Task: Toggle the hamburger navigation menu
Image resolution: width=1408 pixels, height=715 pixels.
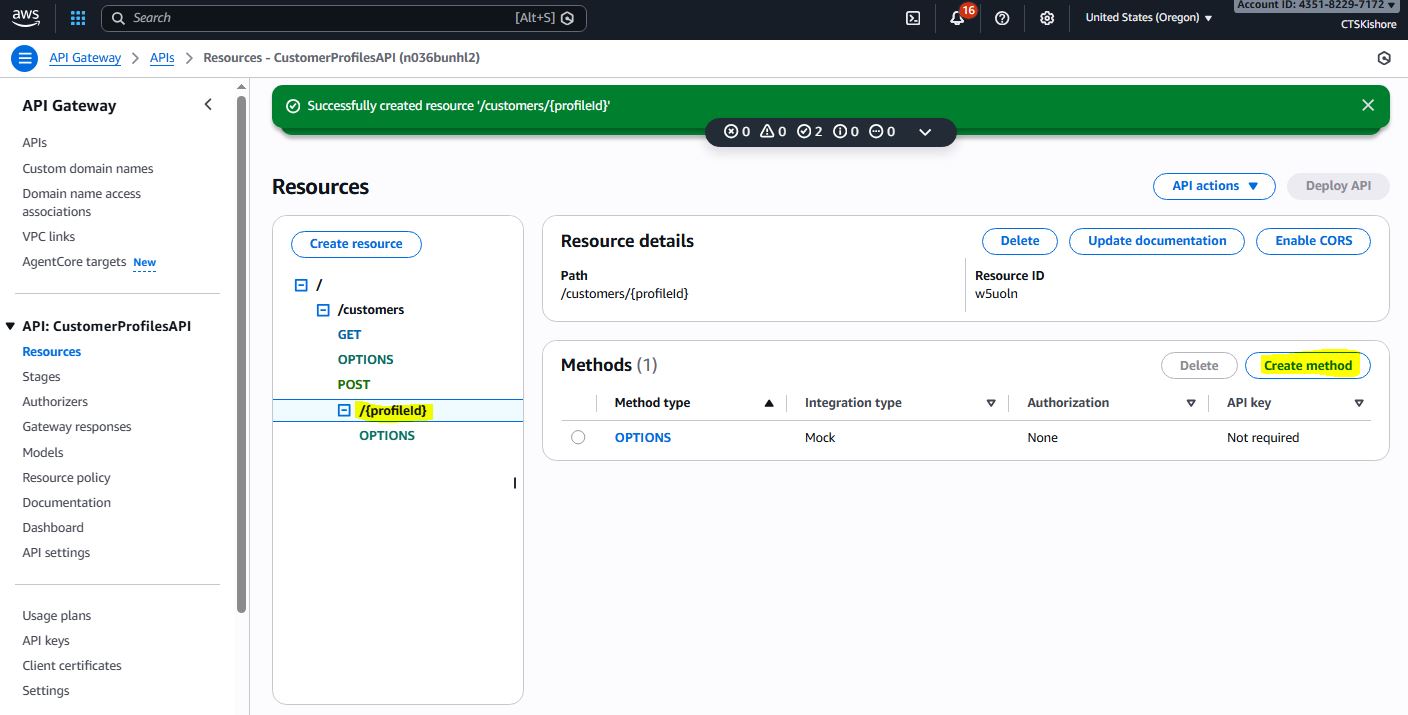Action: pos(25,58)
